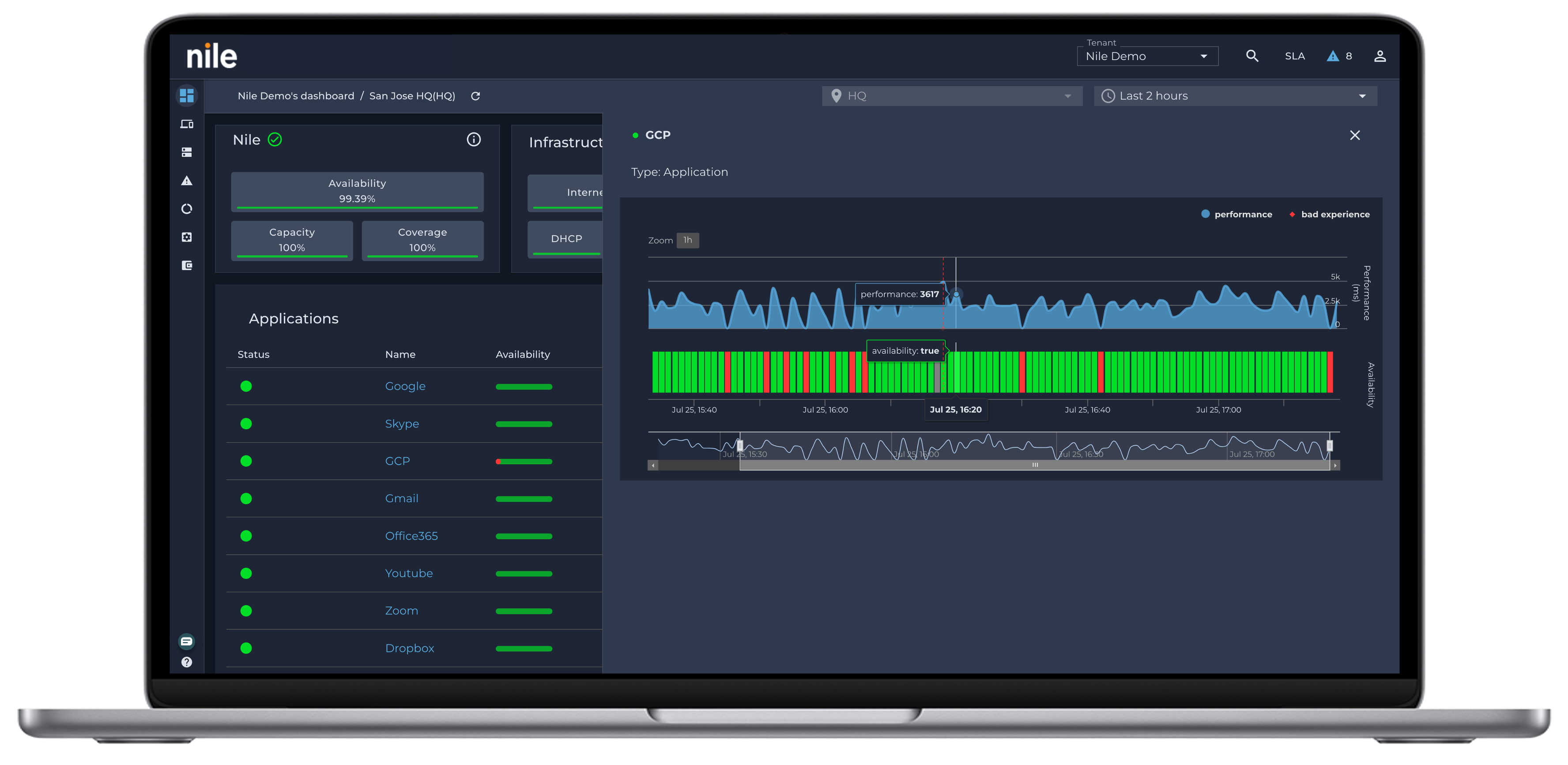Click the Coverage 100% tile
Viewport: 1568px width, 765px height.
422,241
